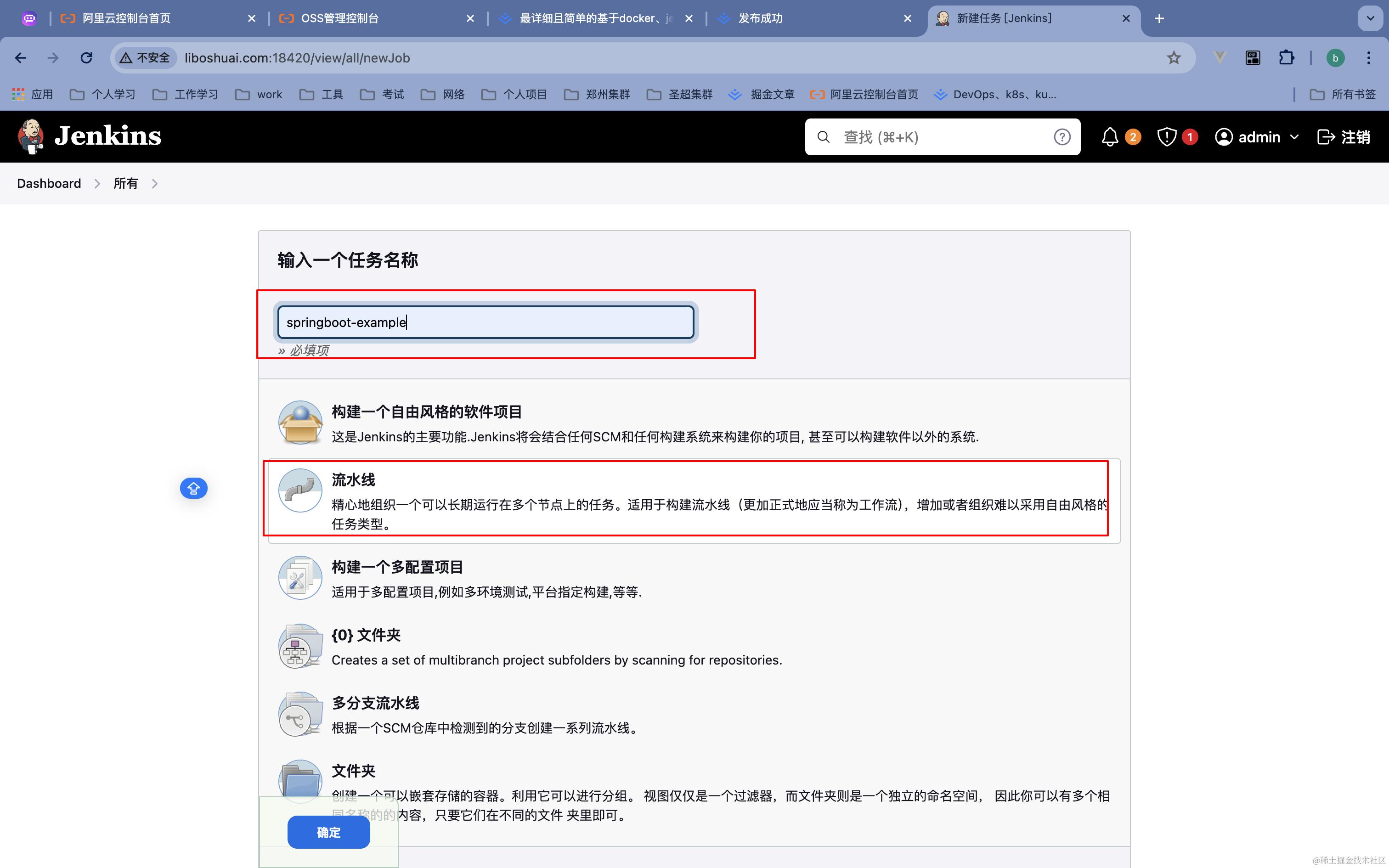Open the Dashboard breadcrumb link
Viewport: 1389px width, 868px height.
pos(49,184)
